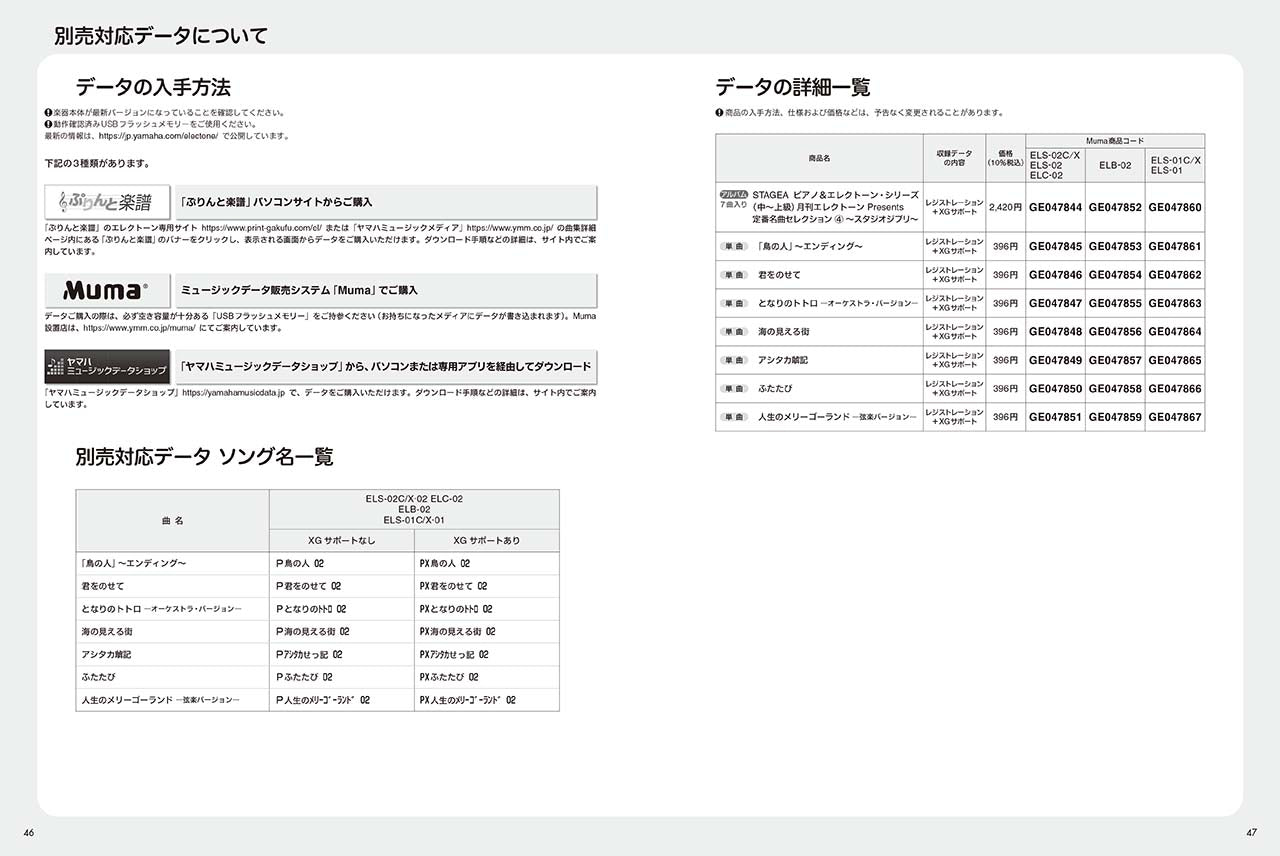Click product code GE047845
Screen dimensions: 1280x856
click(x=1055, y=246)
